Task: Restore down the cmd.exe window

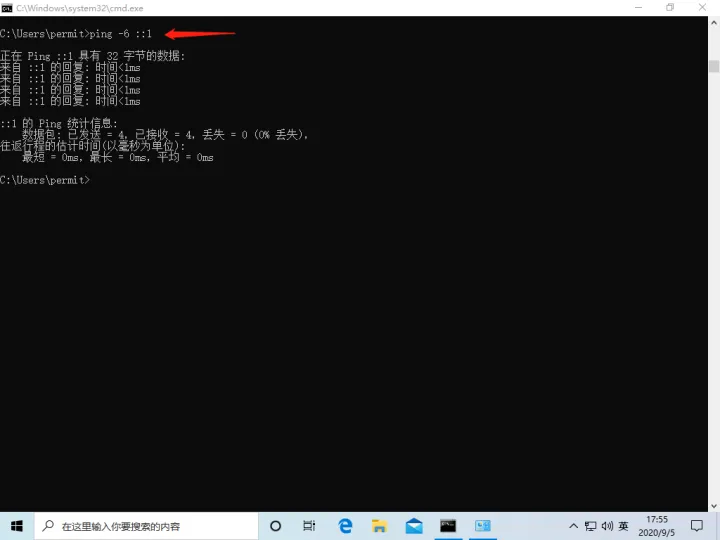Action: pos(670,8)
